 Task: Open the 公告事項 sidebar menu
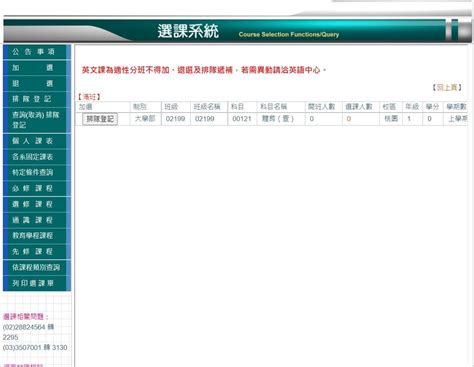pos(37,52)
